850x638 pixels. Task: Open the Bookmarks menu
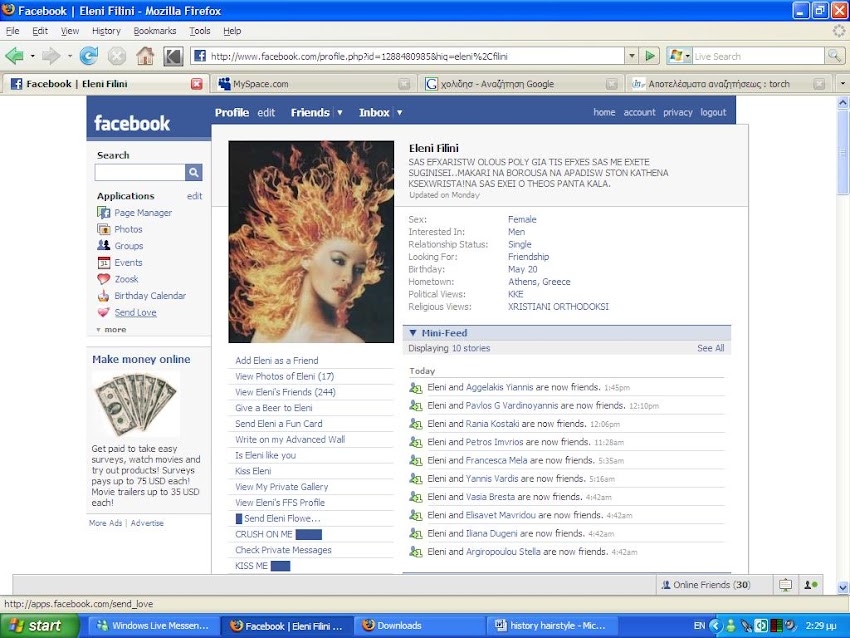(x=155, y=31)
